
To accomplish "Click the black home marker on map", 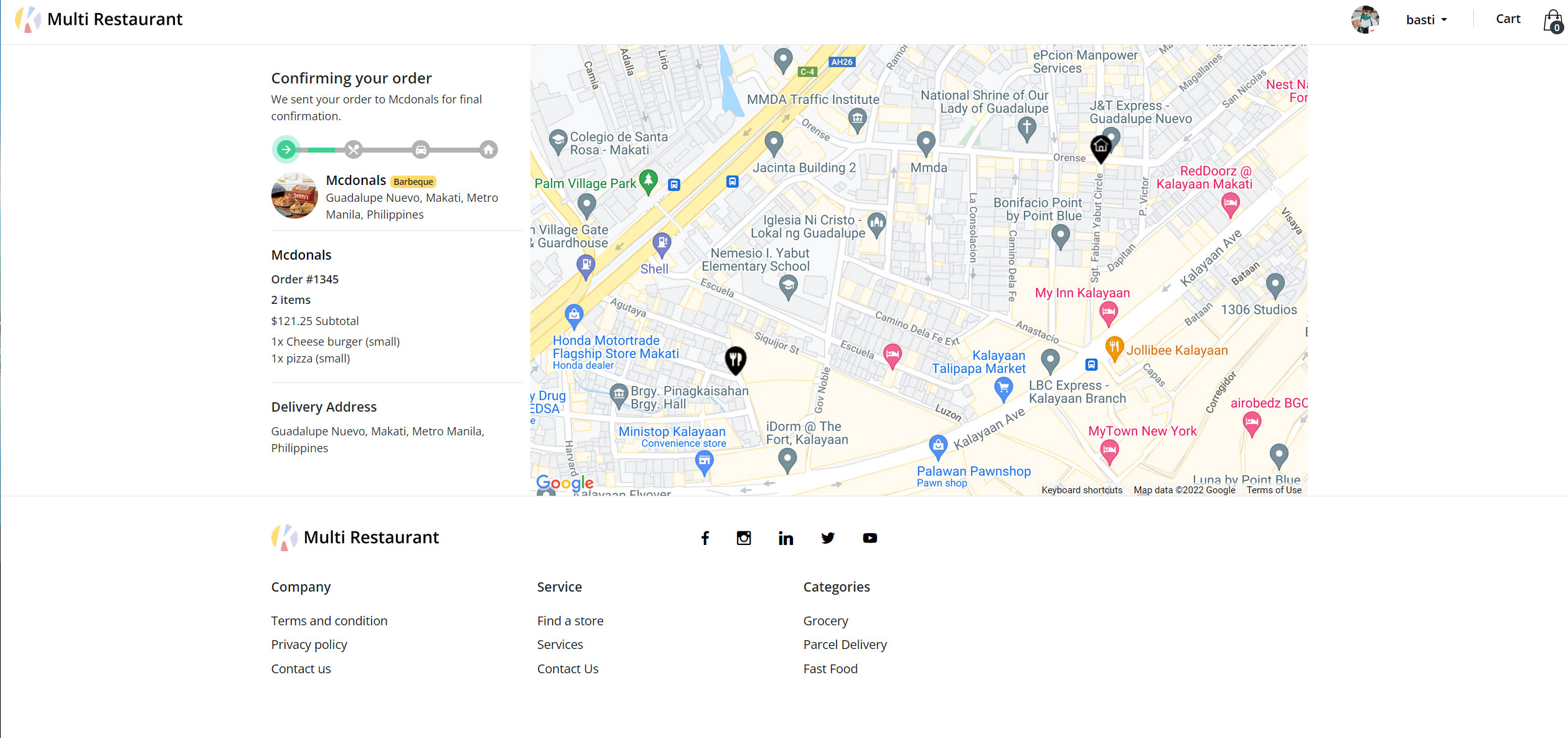I will tap(1101, 148).
